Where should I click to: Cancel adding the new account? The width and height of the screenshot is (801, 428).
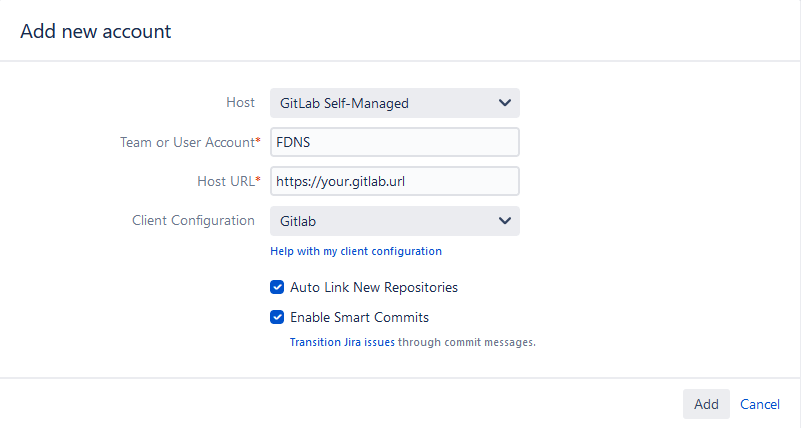click(x=760, y=404)
